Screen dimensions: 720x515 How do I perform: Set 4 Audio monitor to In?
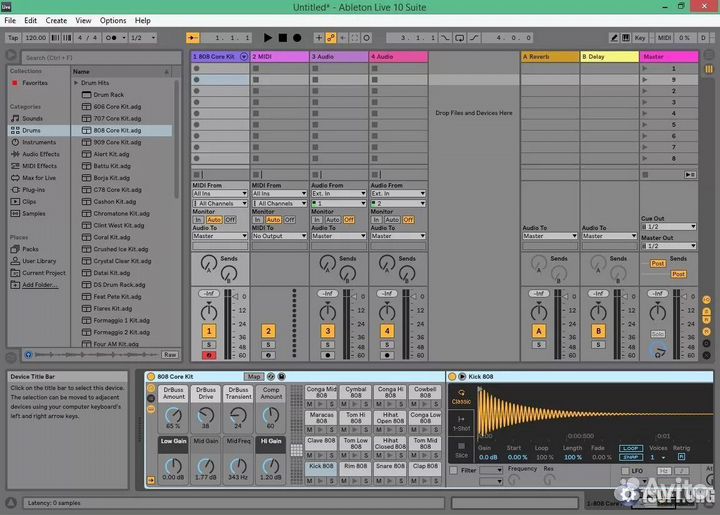point(376,220)
